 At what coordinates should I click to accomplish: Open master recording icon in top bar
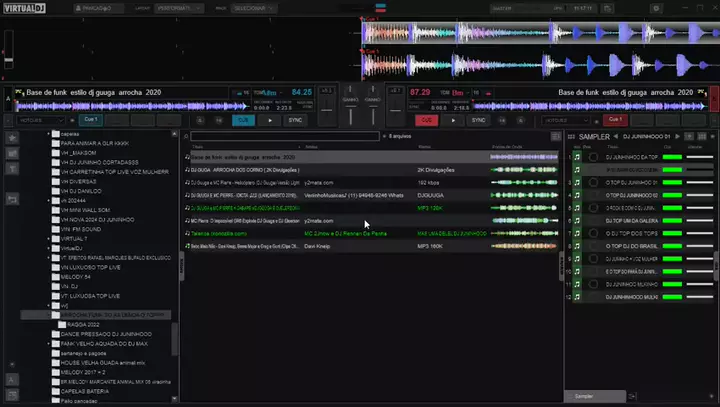click(608, 8)
